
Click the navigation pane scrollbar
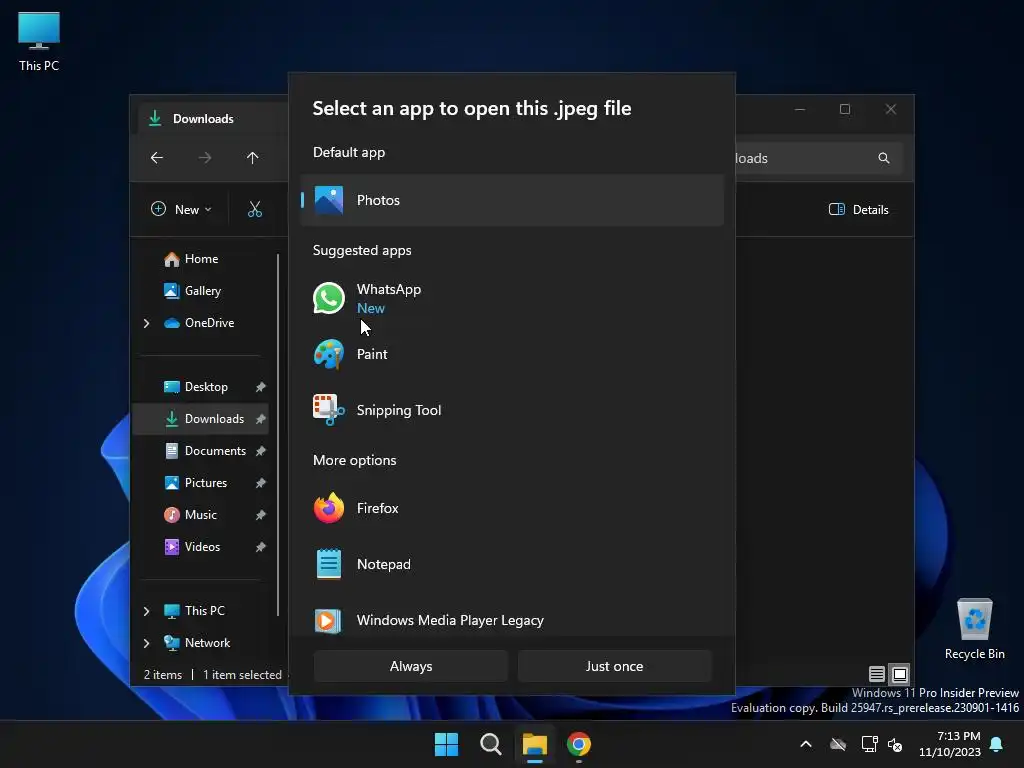[278, 434]
